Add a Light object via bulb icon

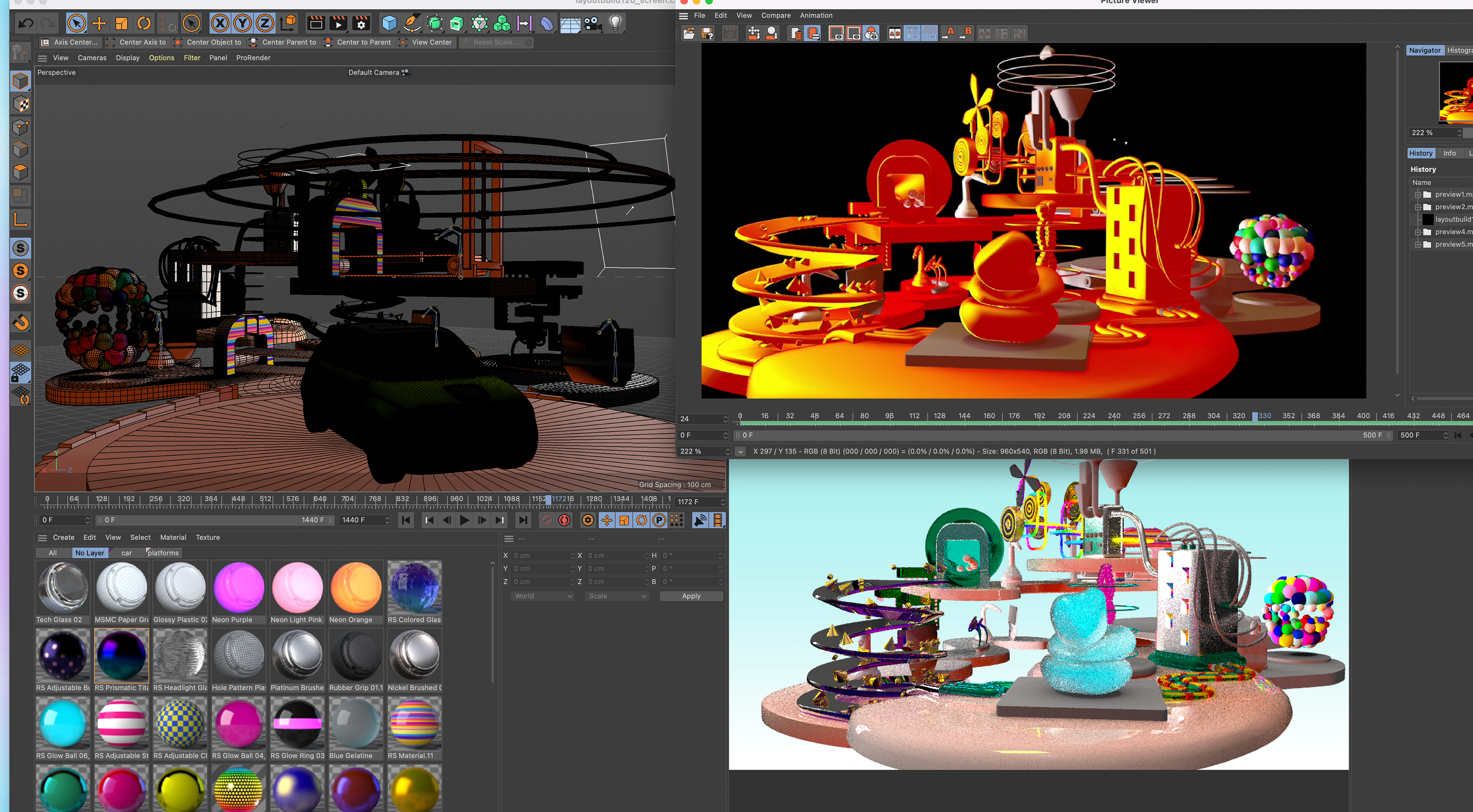pyautogui.click(x=615, y=23)
